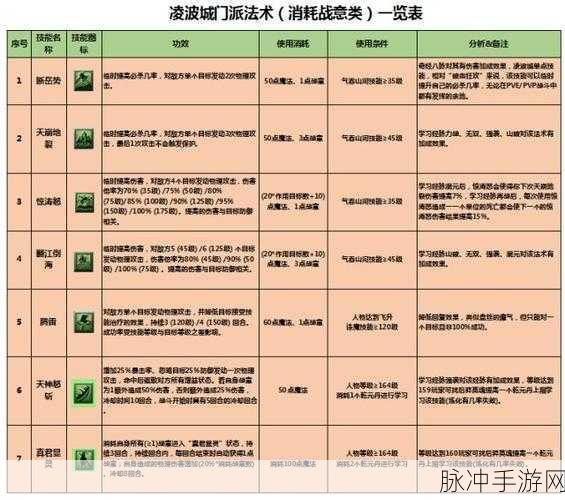Select serial number 2 cell
Screen dimensions: 565x500
pos(19,139)
